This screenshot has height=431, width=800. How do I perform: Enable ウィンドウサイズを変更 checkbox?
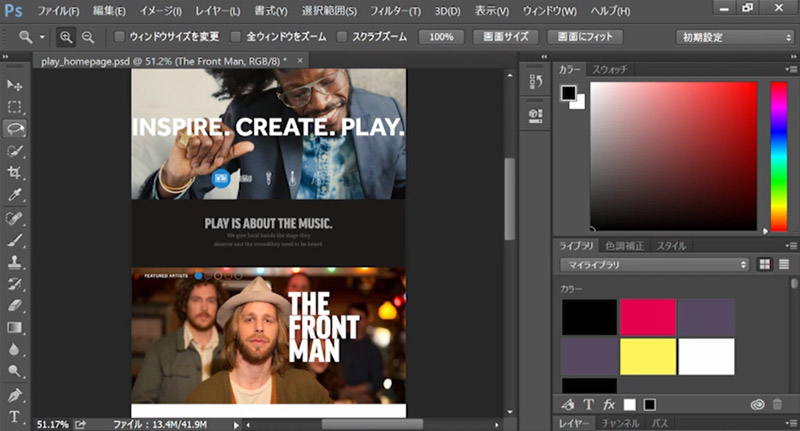(x=119, y=37)
